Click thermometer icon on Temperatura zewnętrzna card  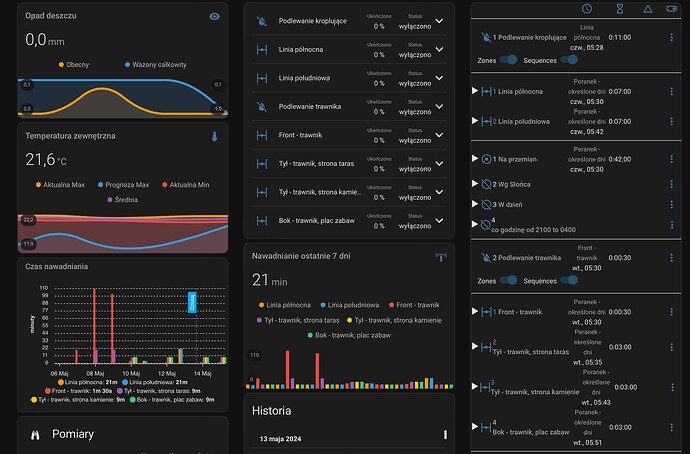click(214, 136)
